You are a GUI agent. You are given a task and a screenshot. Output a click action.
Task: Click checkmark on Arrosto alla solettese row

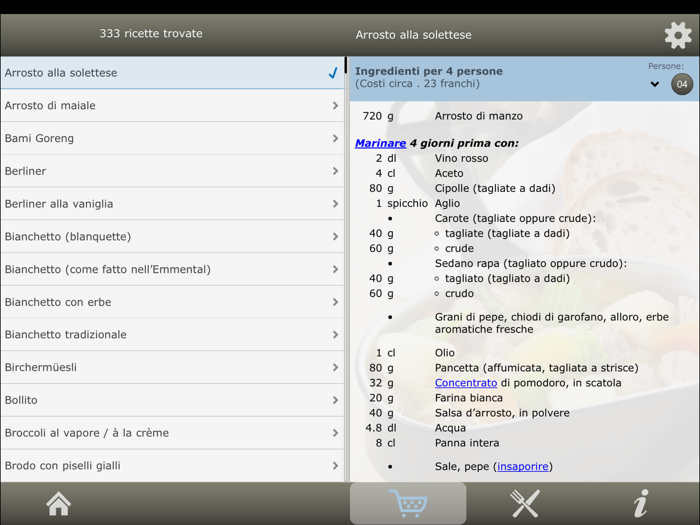[x=333, y=73]
